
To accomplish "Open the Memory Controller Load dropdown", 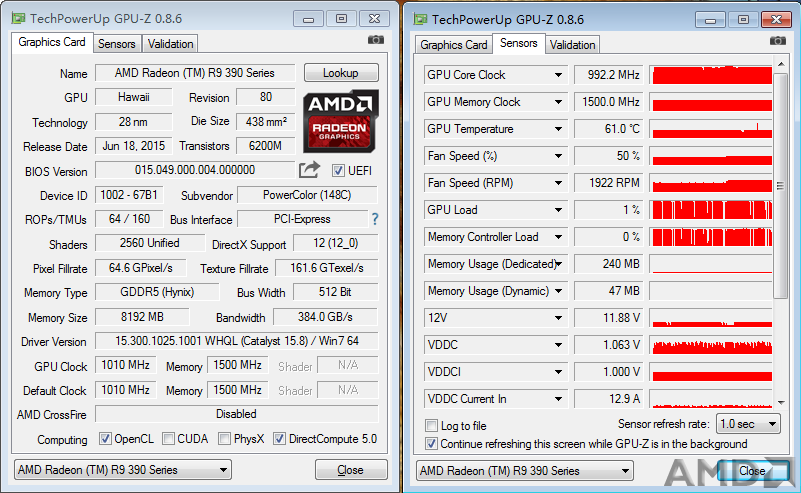I will pyautogui.click(x=558, y=237).
